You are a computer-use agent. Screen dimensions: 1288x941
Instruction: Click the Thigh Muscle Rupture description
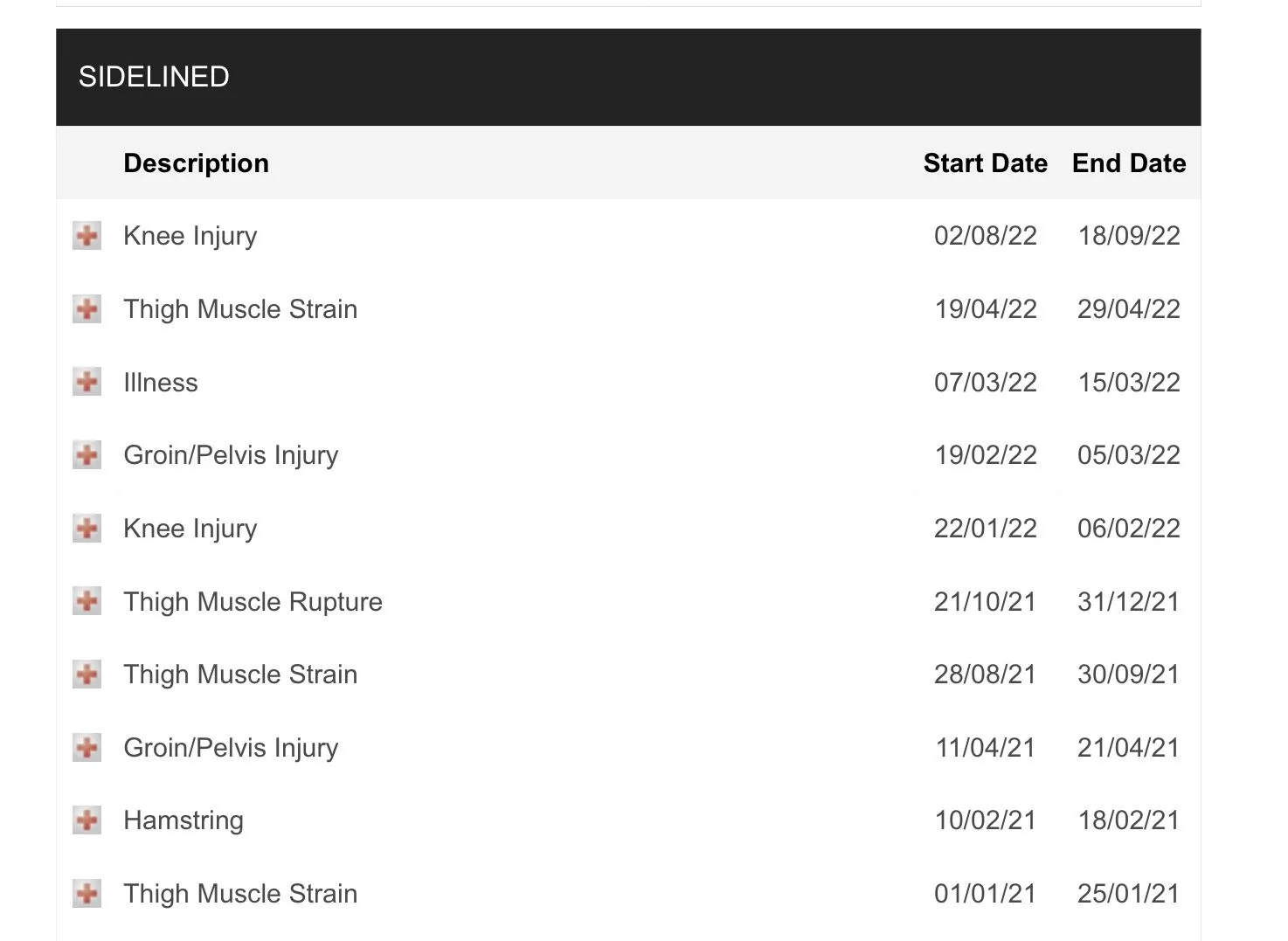coord(253,602)
